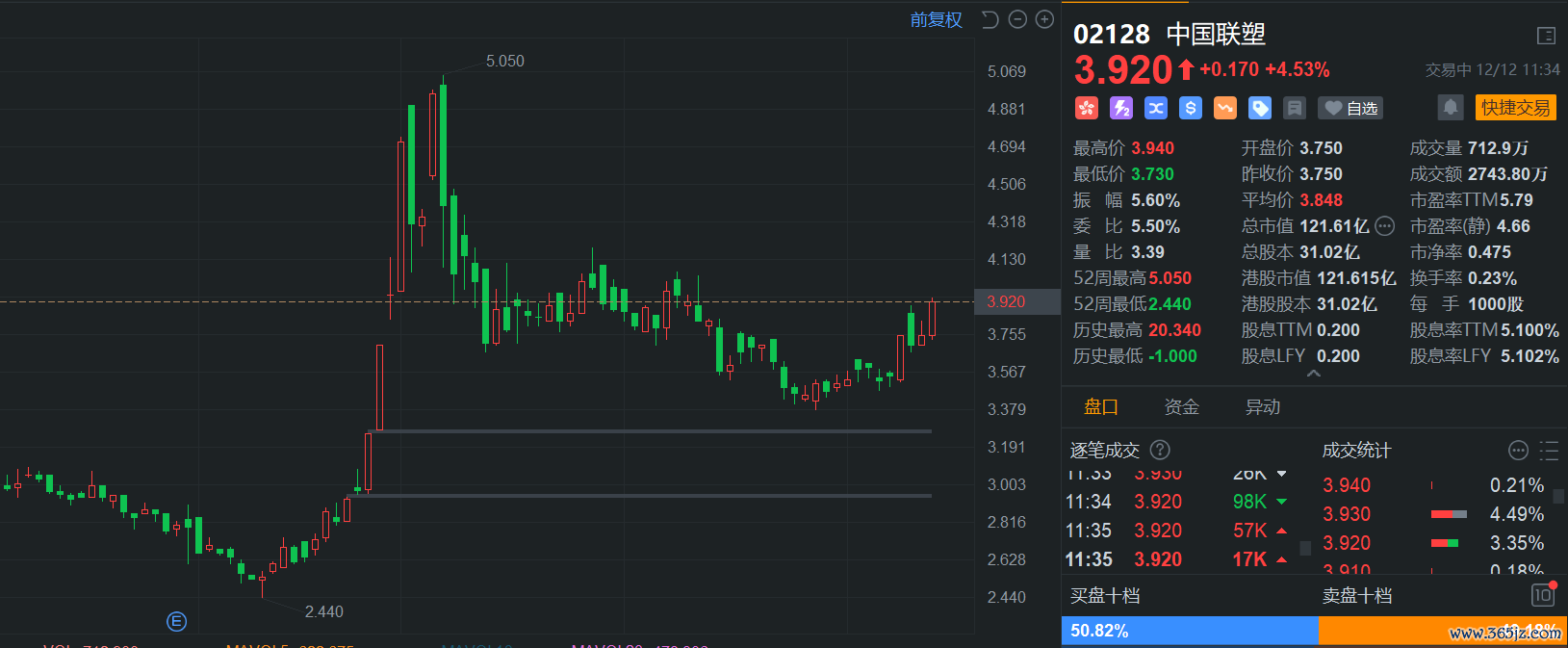The width and height of the screenshot is (1568, 648).
Task: Zoom in the candlestick chart
Action: 1044,19
